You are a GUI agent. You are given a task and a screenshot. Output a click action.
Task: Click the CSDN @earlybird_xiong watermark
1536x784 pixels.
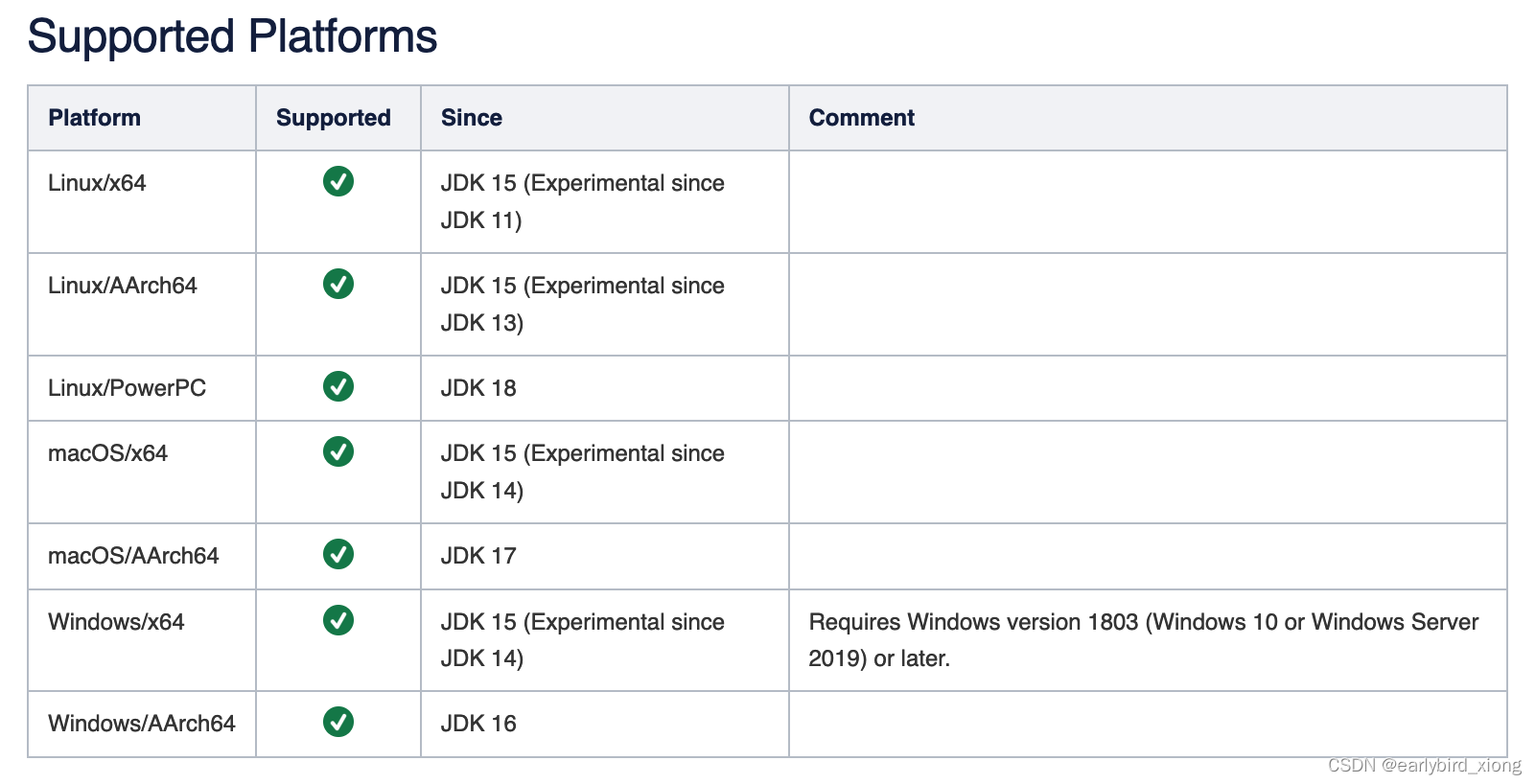click(x=1425, y=765)
